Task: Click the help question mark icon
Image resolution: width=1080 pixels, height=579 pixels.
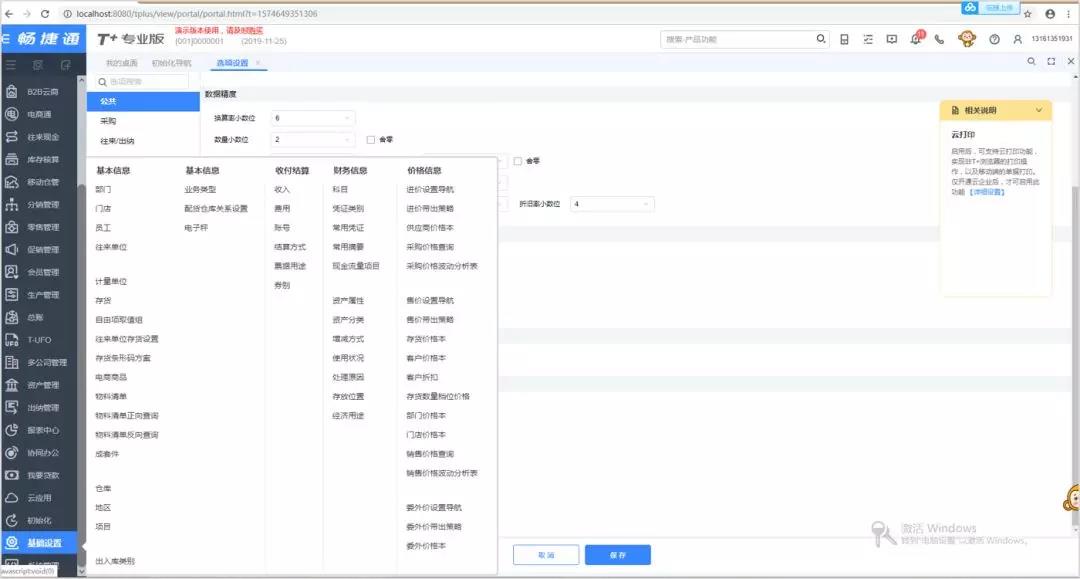Action: 995,39
